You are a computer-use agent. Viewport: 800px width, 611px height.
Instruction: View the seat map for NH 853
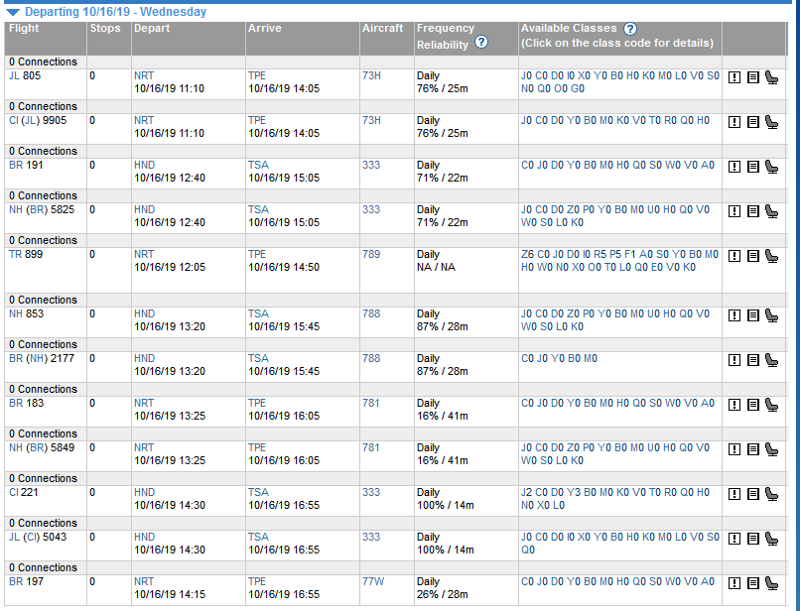coord(772,316)
